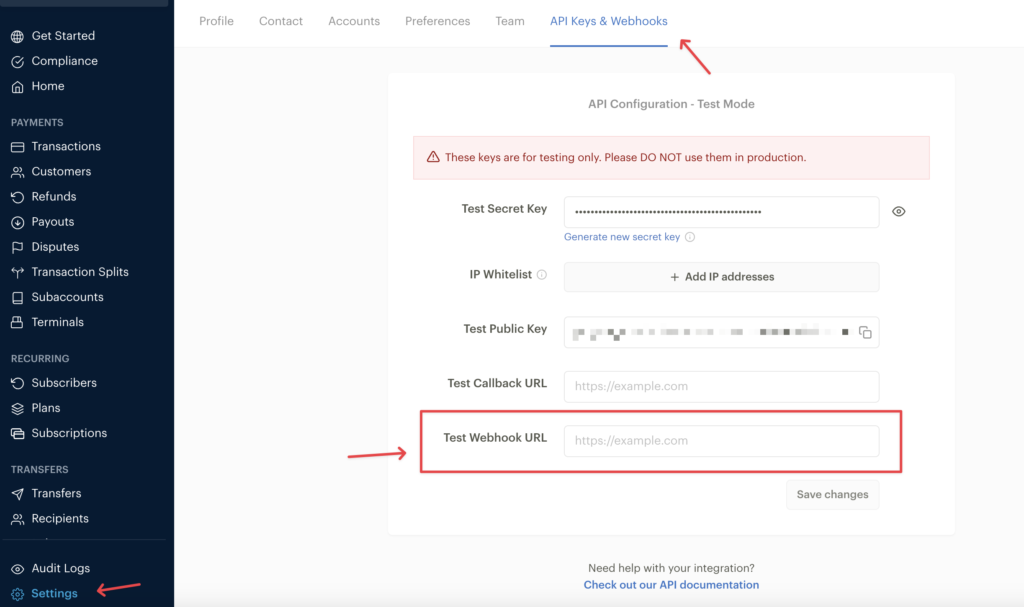
Task: Reveal the Test Secret Key with the eye icon
Action: (898, 211)
